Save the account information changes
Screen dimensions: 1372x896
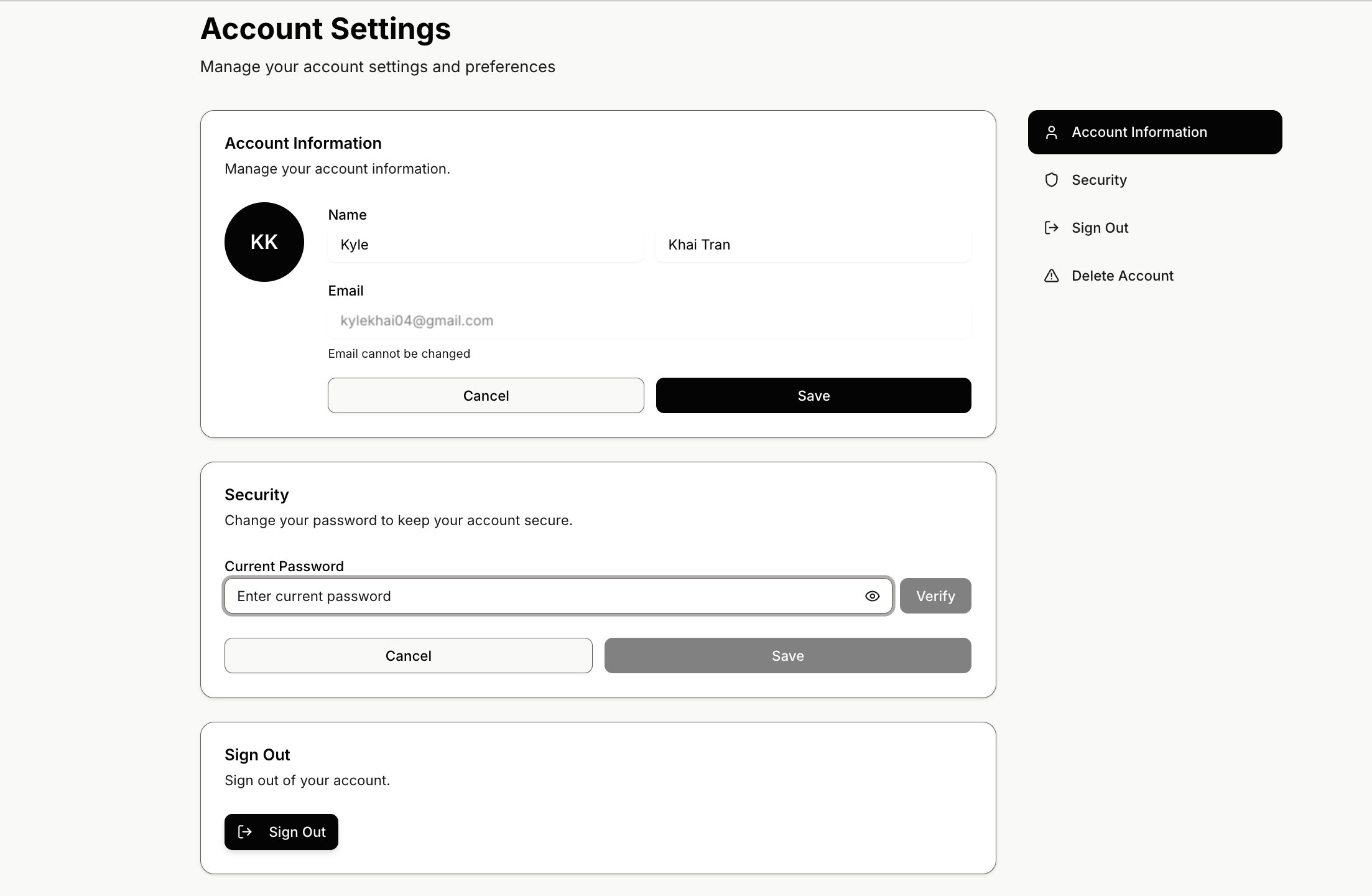click(x=813, y=396)
